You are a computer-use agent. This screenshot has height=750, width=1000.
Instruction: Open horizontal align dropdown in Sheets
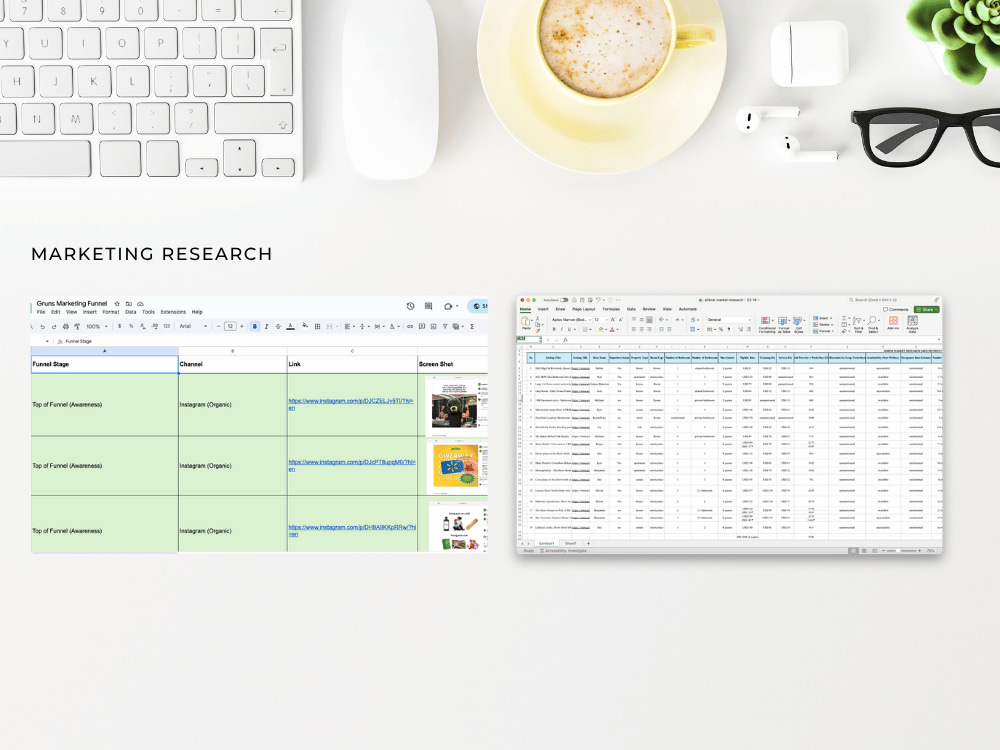click(x=349, y=327)
